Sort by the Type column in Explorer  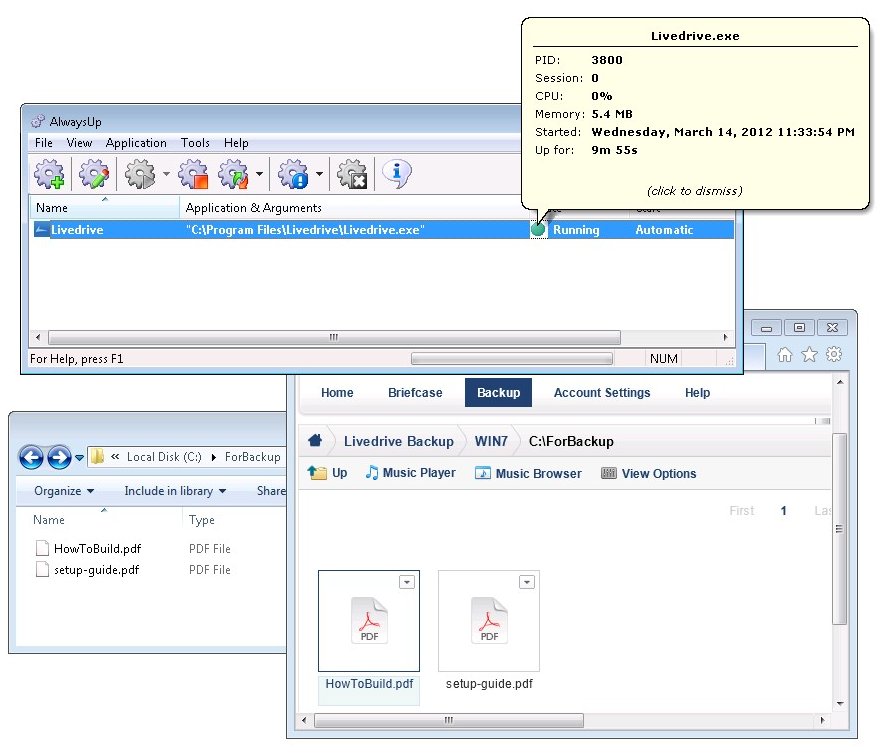click(x=202, y=520)
